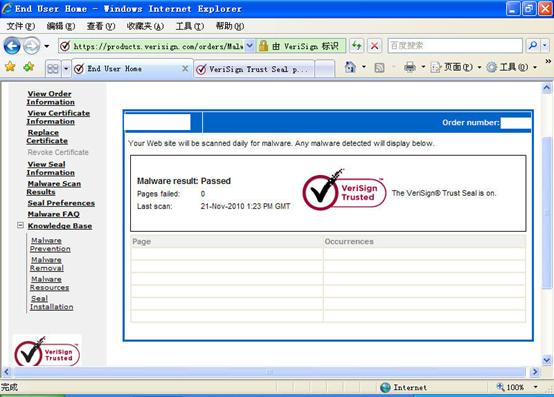The height and width of the screenshot is (397, 554).
Task: Click the VeriSign identification label in address bar
Action: click(305, 46)
